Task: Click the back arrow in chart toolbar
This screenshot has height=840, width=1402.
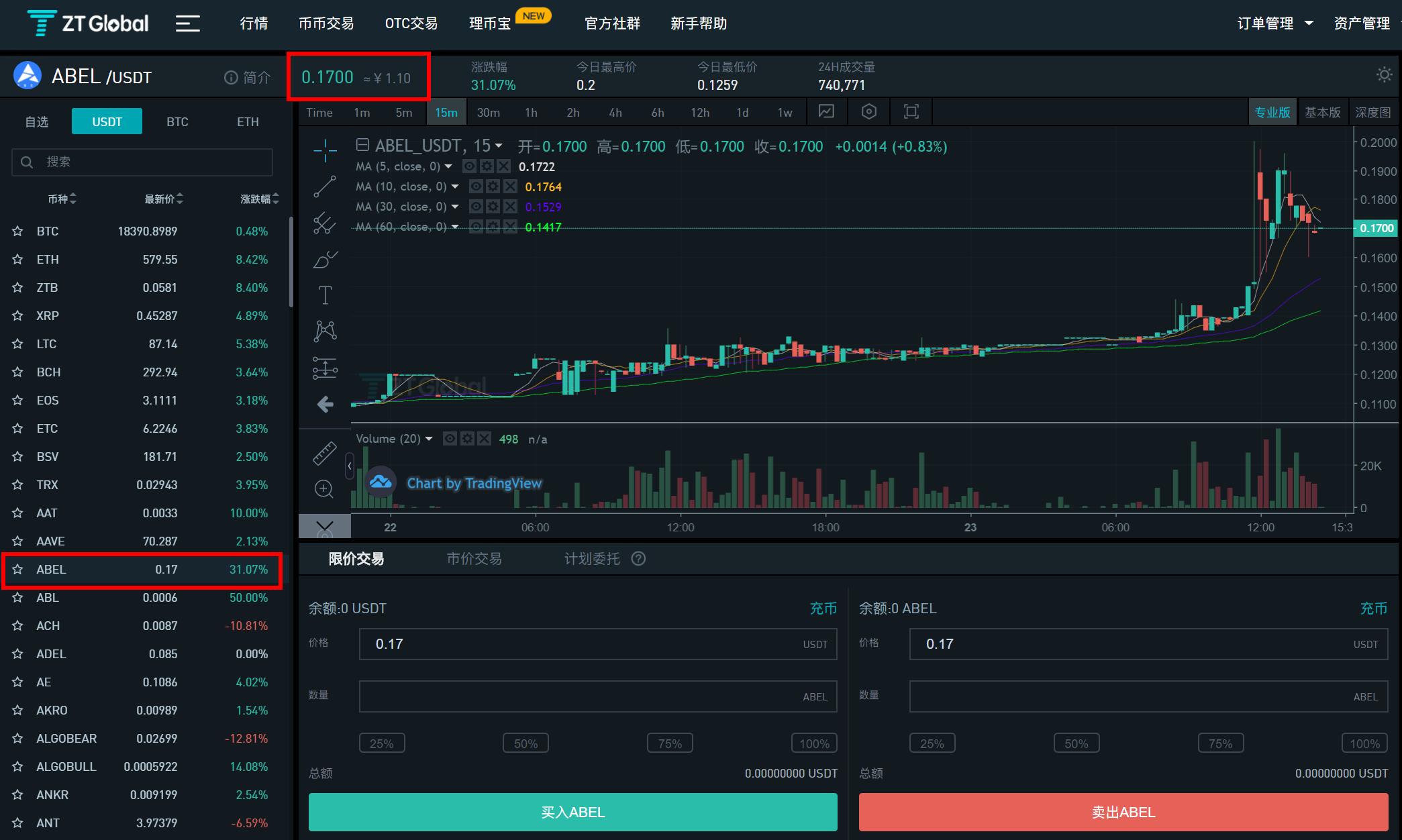Action: 325,404
